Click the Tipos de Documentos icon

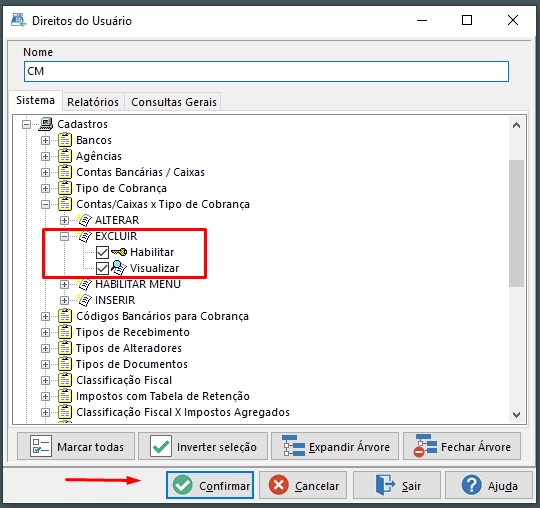tap(65, 364)
